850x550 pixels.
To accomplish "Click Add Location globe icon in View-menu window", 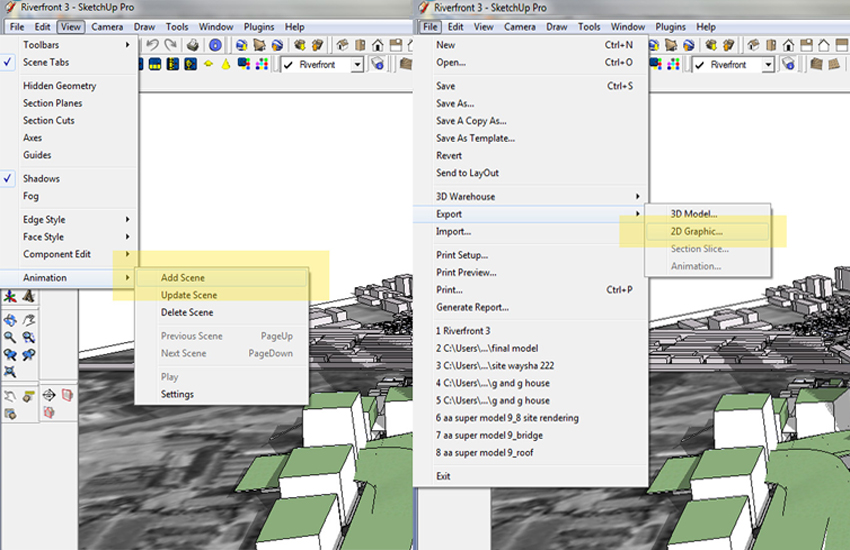I will pyautogui.click(x=242, y=45).
